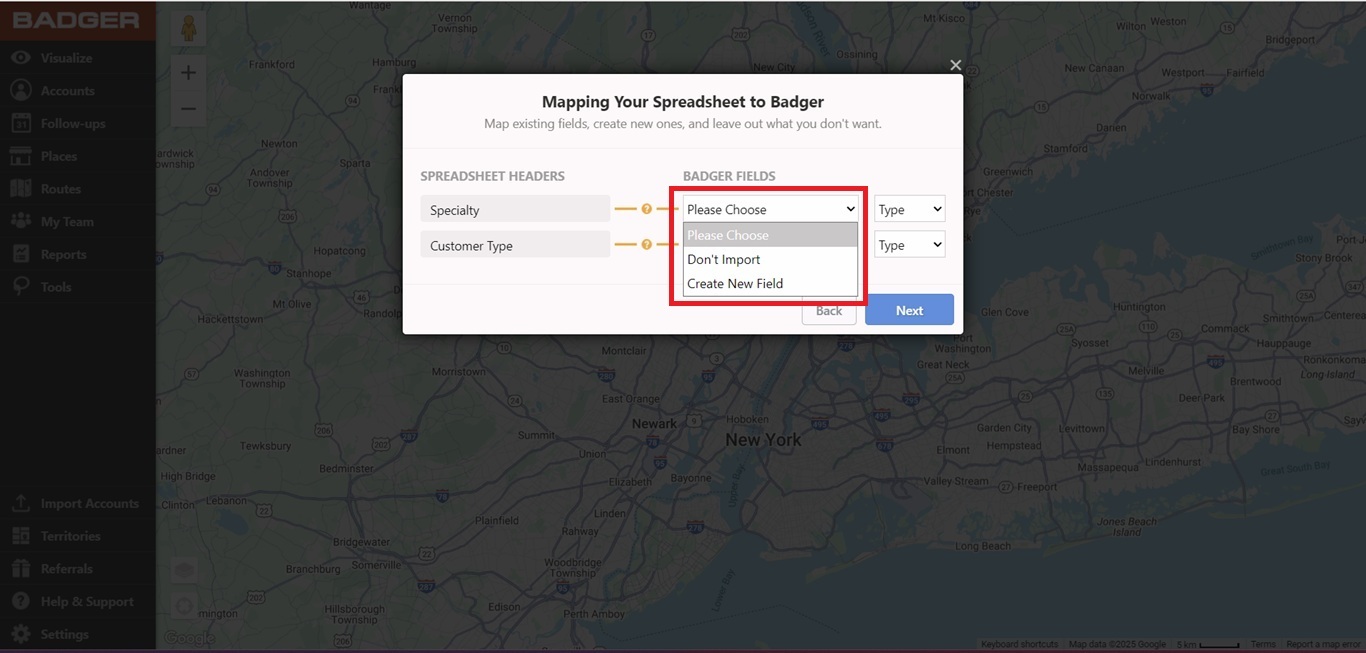
Task: Open the Type dropdown for Customer Type
Action: pyautogui.click(x=909, y=245)
